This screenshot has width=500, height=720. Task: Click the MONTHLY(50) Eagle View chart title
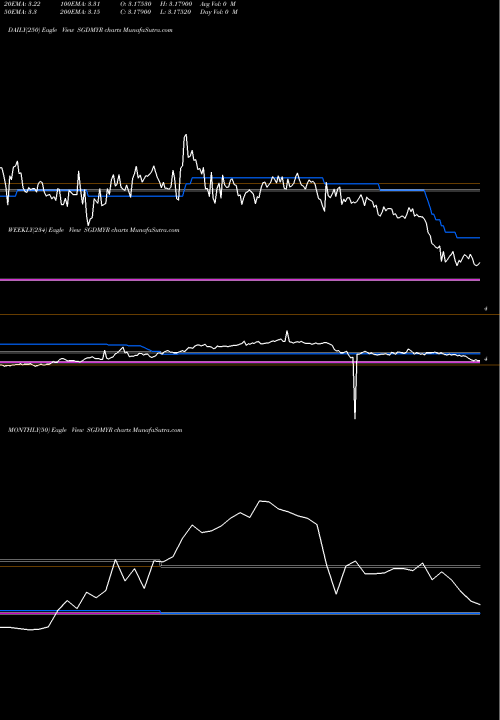95,430
